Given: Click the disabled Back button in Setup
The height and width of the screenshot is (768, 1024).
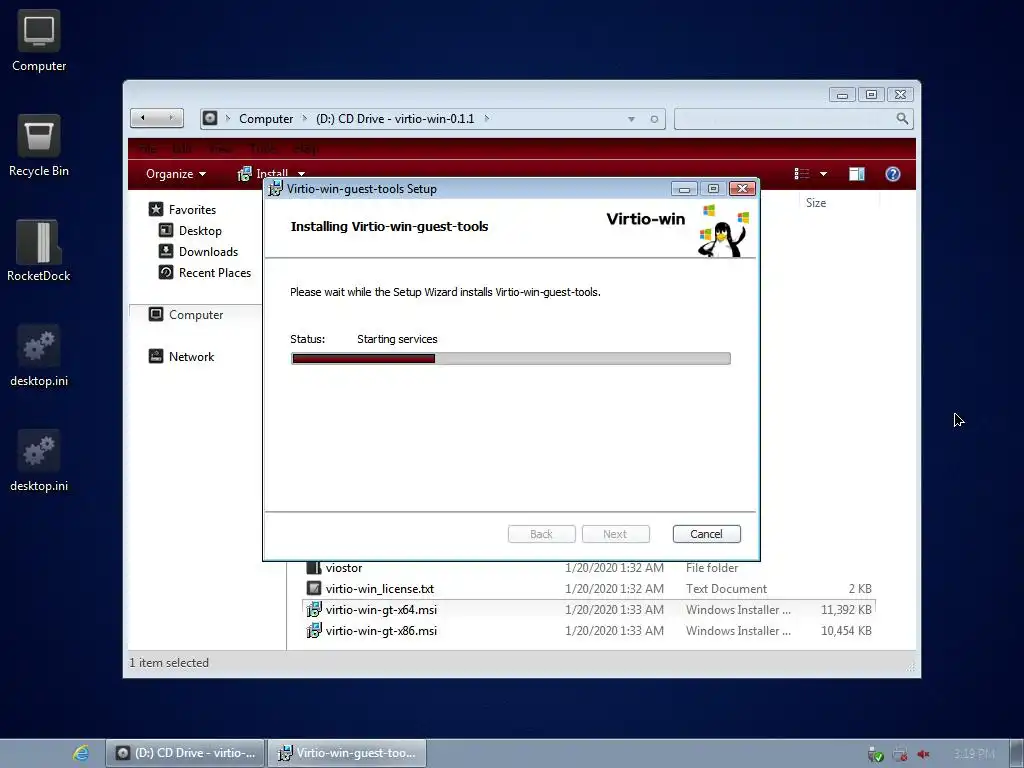Looking at the screenshot, I should pyautogui.click(x=541, y=534).
